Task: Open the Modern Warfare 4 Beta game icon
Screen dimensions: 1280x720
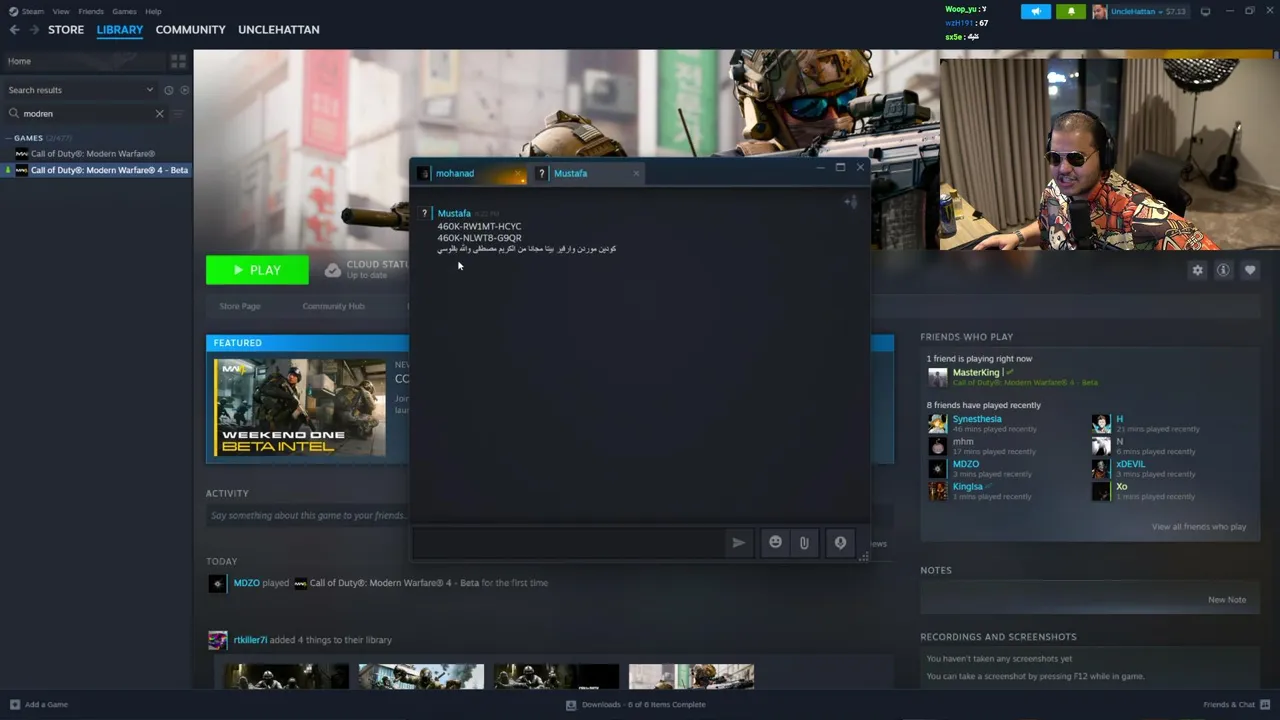Action: (21, 171)
